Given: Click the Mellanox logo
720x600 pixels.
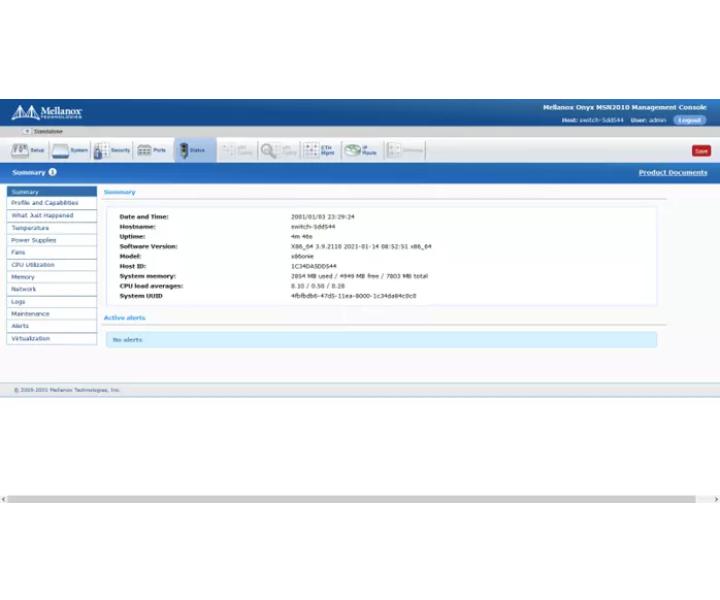Looking at the screenshot, I should point(46,112).
